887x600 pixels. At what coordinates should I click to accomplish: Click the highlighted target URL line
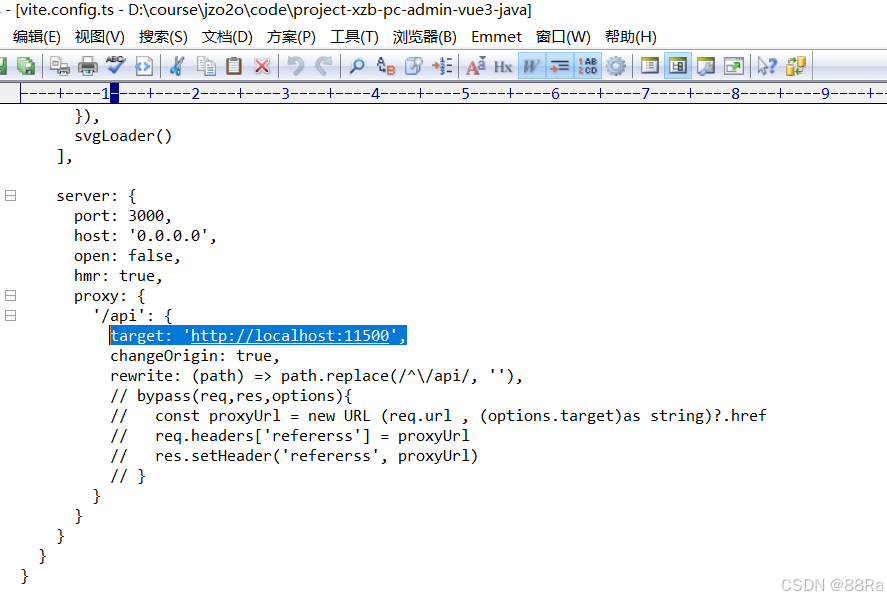coord(257,335)
